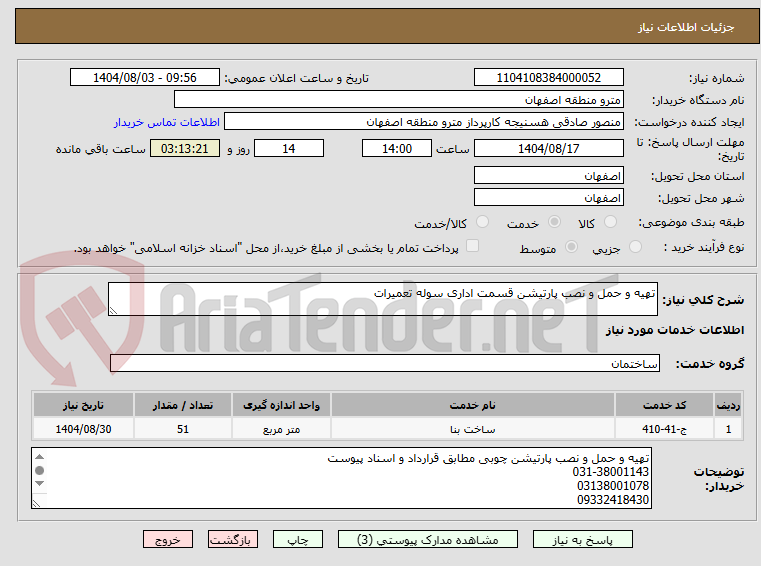Click scroll down arrow in توضیحات خریدار box
This screenshot has width=761, height=566.
pos(40,483)
